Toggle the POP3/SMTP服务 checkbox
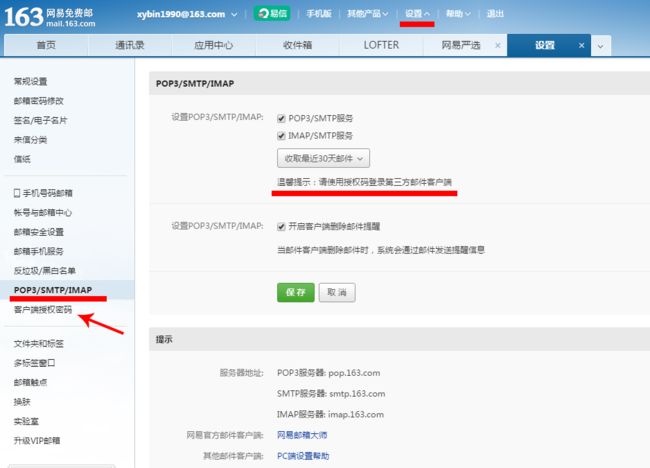 click(281, 119)
